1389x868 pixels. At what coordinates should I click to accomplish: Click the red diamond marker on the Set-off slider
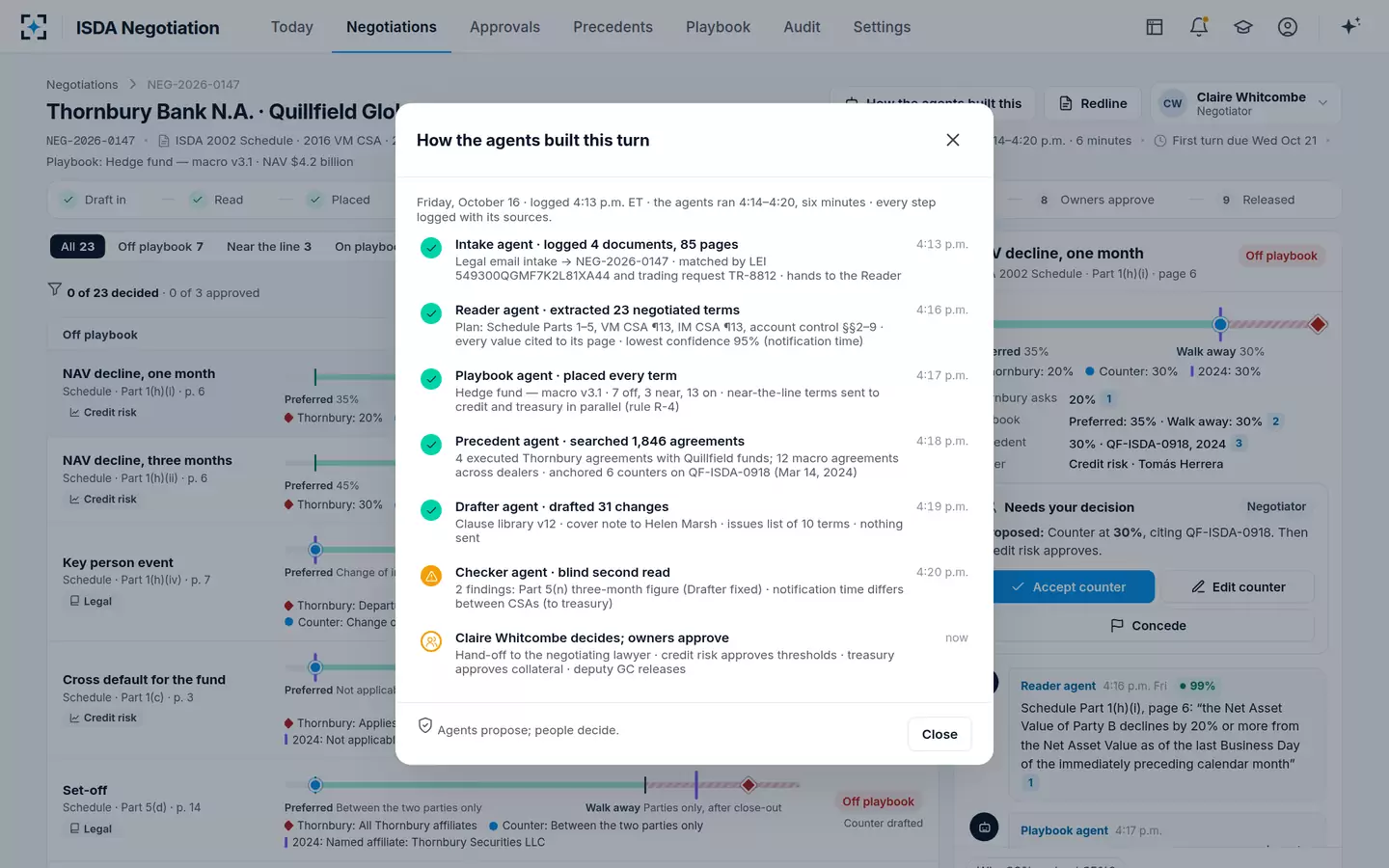(749, 785)
